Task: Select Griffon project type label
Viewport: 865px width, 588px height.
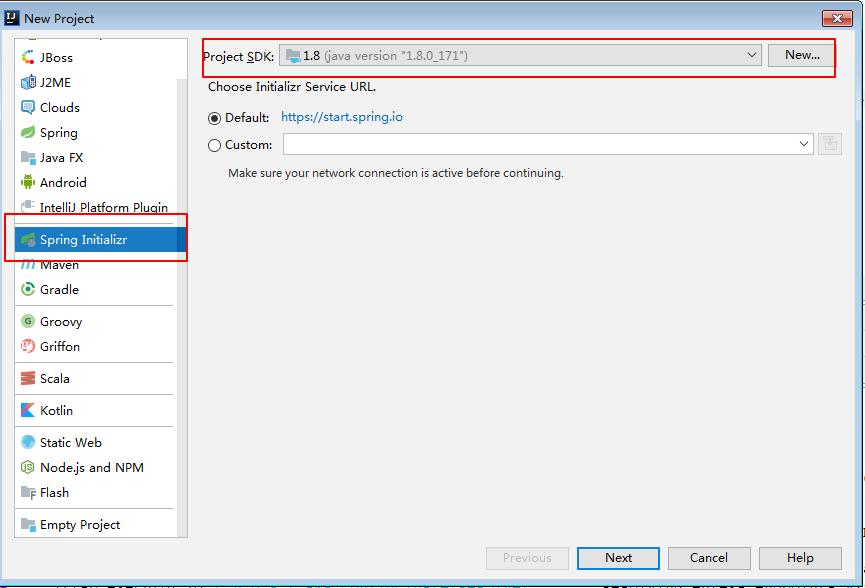Action: click(x=60, y=346)
